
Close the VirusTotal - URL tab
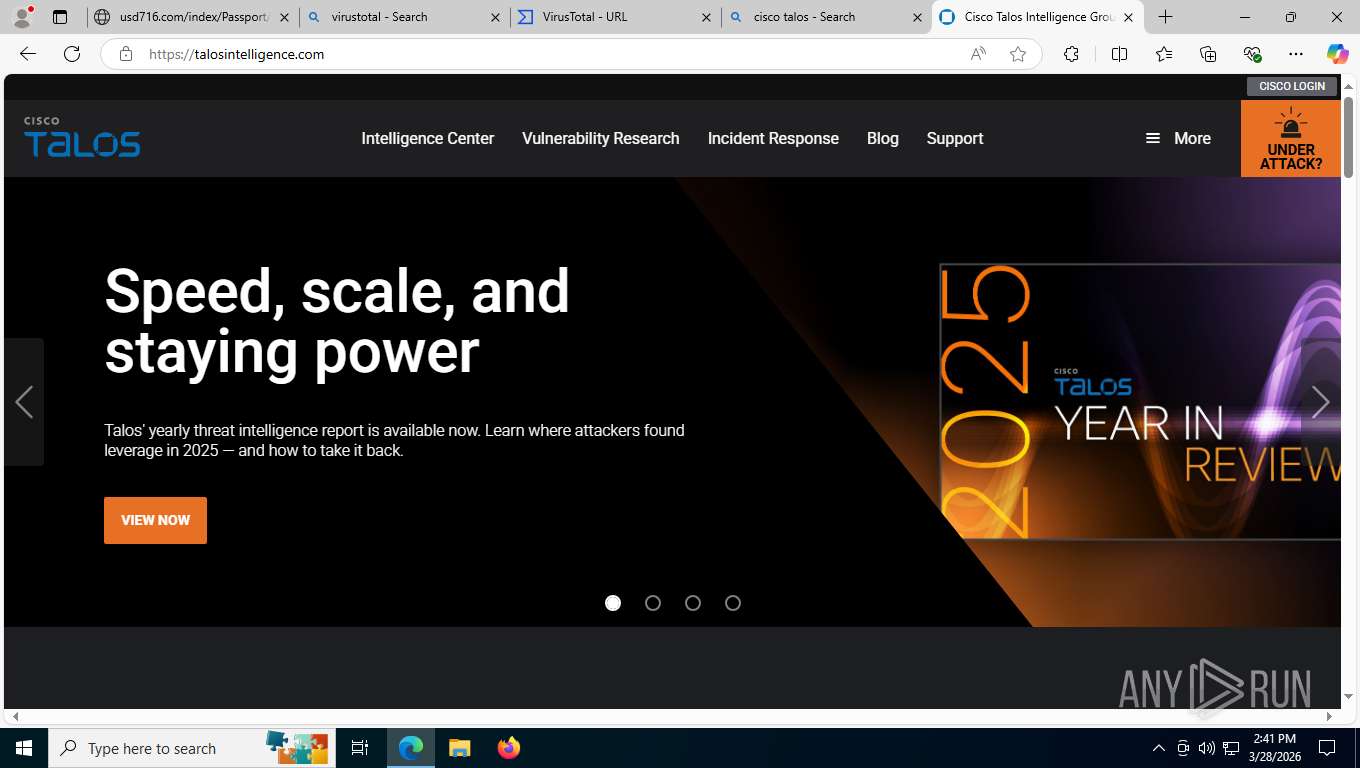(706, 17)
